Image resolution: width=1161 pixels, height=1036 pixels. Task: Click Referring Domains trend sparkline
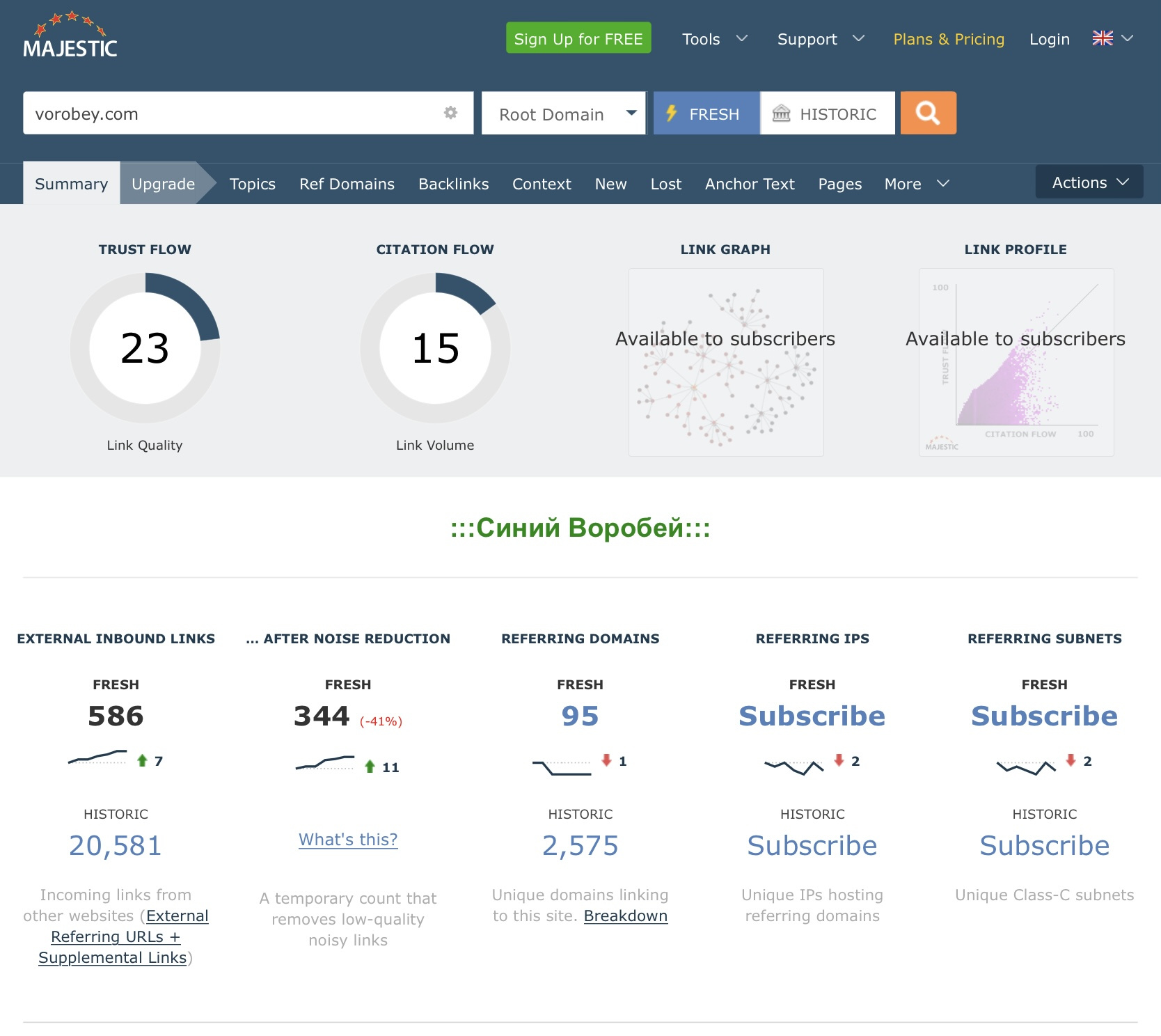(x=562, y=767)
